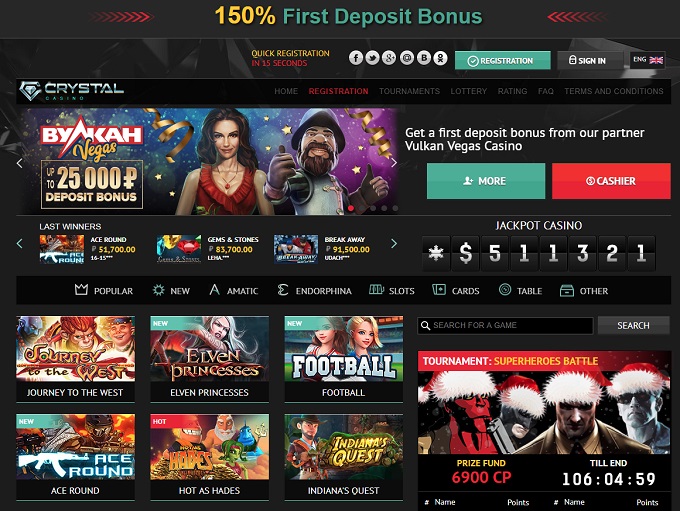Click the green Registration button
The width and height of the screenshot is (680, 511).
coord(503,60)
